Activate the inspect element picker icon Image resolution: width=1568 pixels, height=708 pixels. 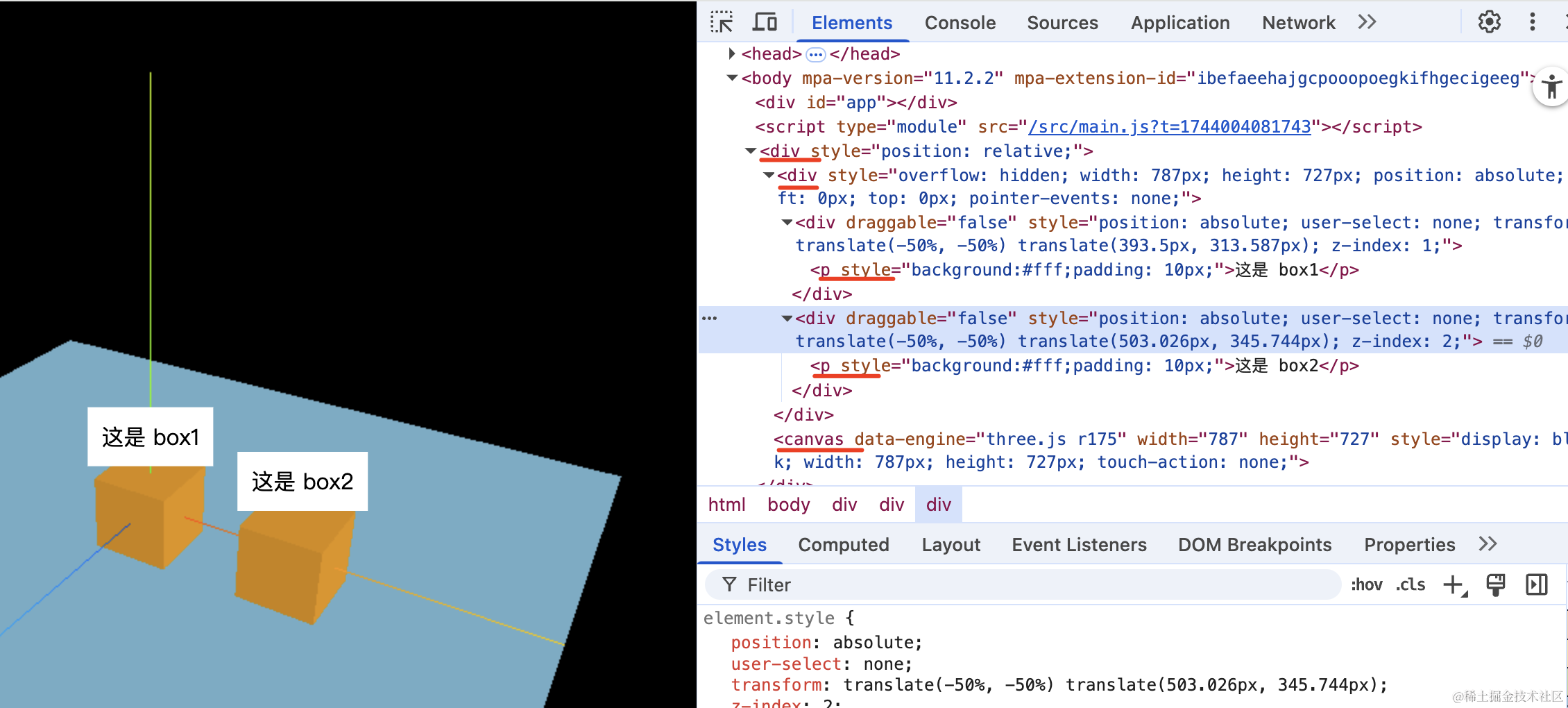click(722, 22)
